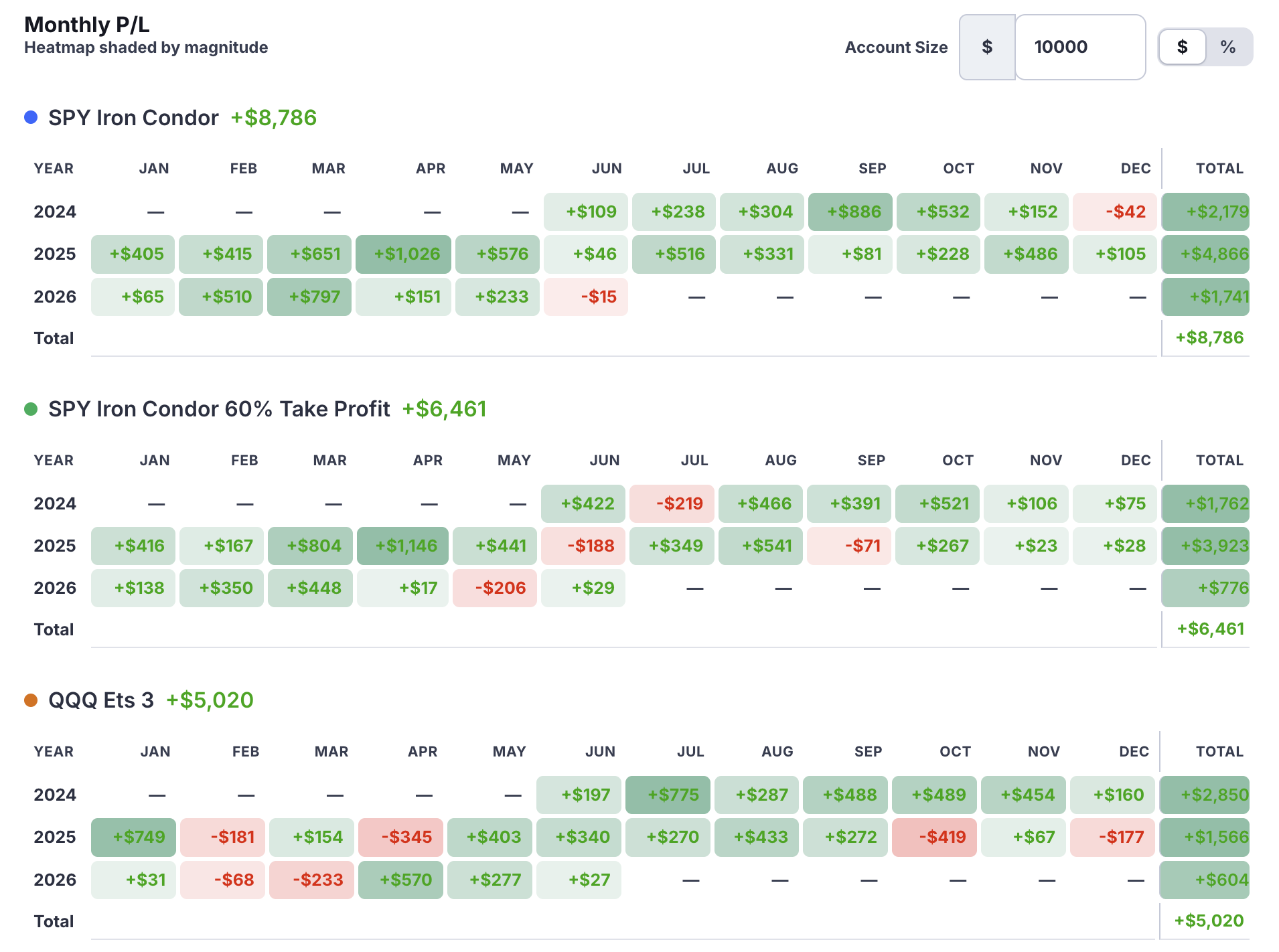This screenshot has height=952, width=1279.
Task: Click the +$749 January 2025 cell
Action: pyautogui.click(x=133, y=837)
